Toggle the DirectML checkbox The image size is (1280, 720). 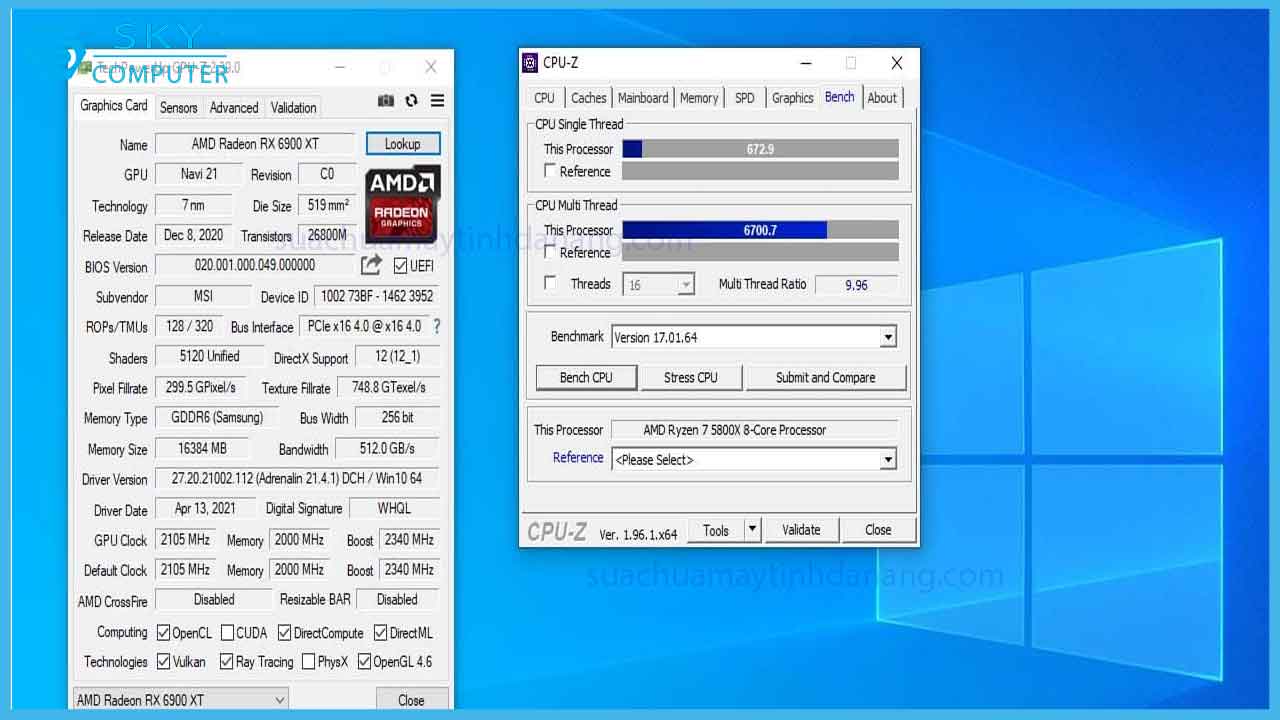380,632
